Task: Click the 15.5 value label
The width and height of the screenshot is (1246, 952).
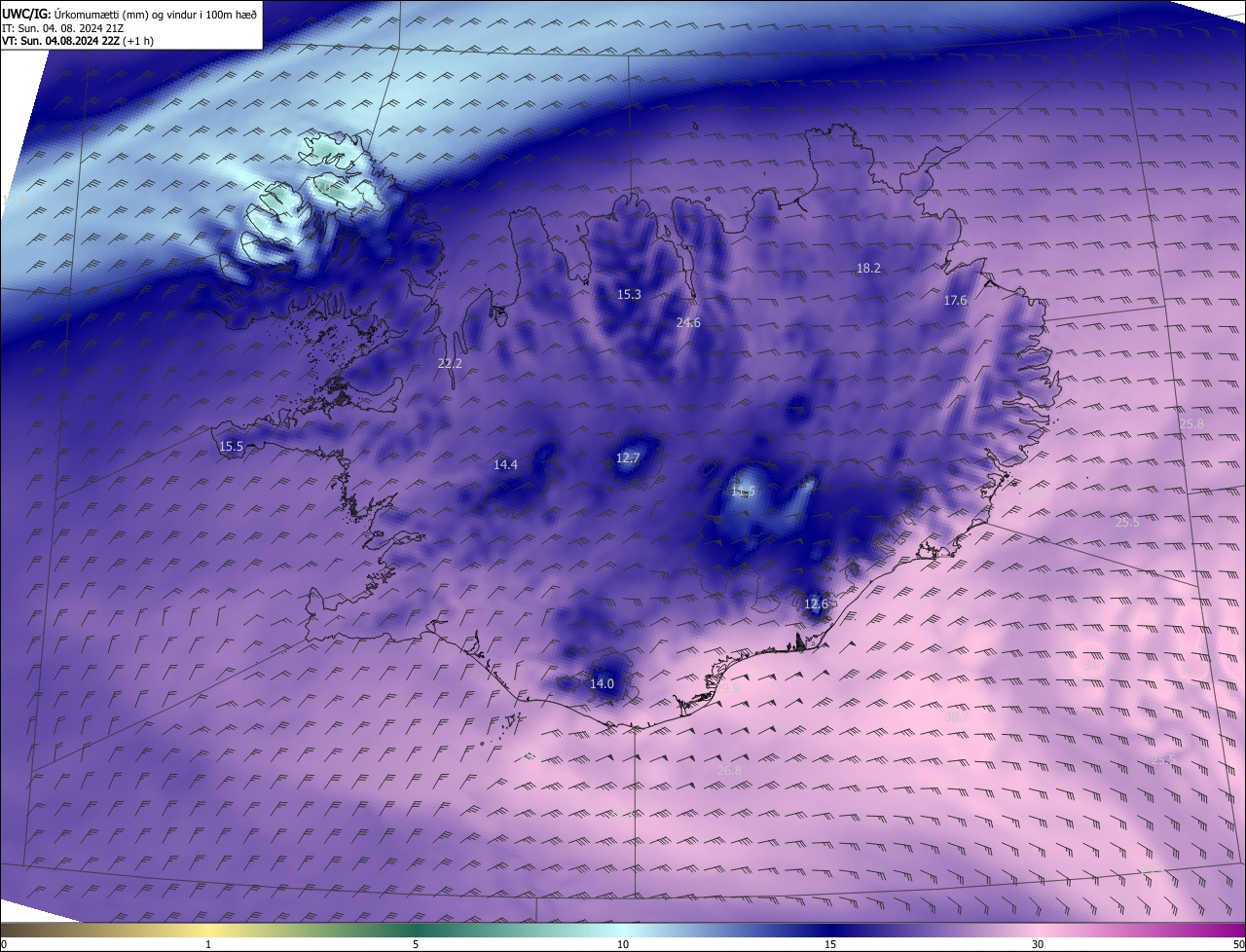Action: coord(231,446)
